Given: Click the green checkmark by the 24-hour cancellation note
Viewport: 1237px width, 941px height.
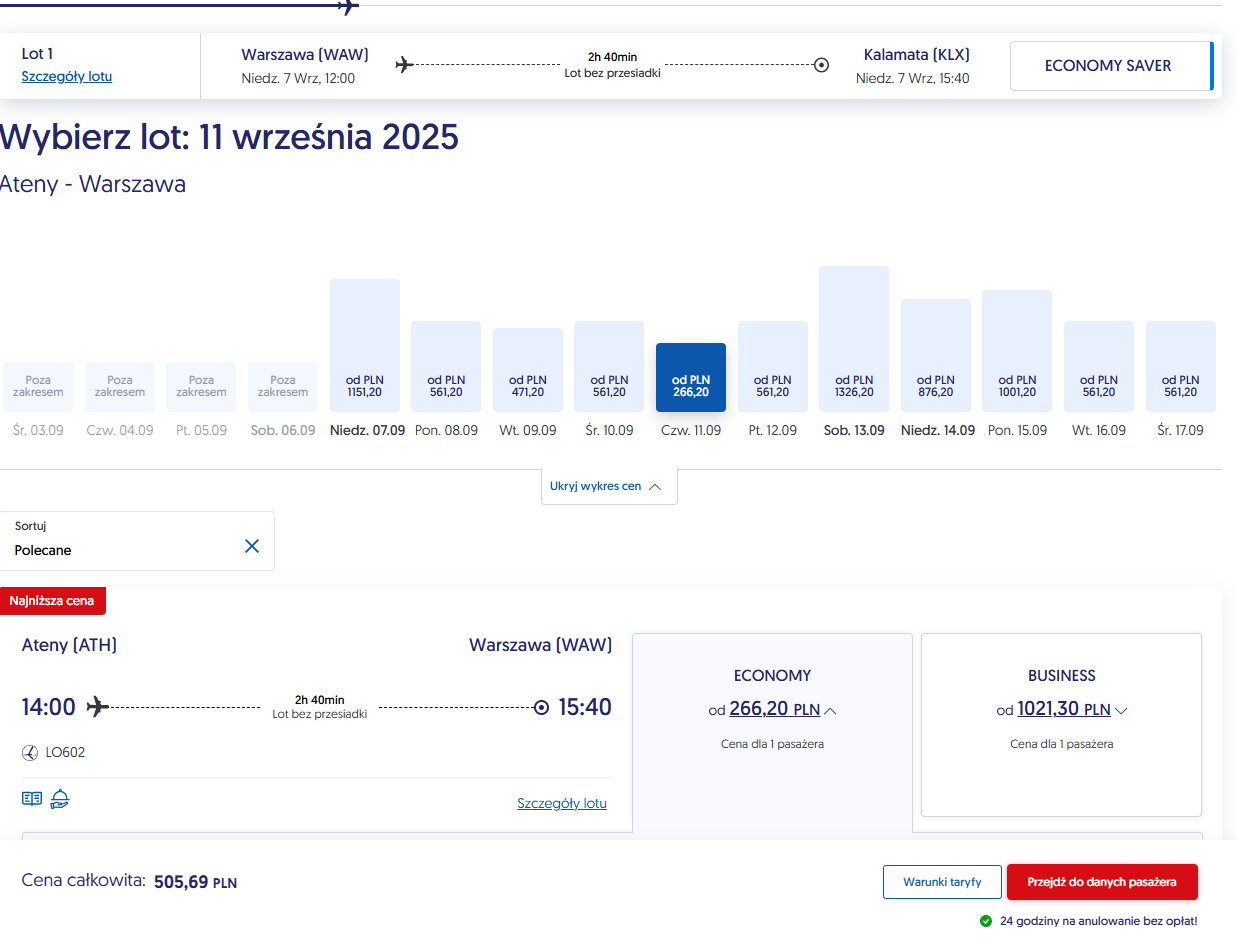Looking at the screenshot, I should click(x=986, y=920).
